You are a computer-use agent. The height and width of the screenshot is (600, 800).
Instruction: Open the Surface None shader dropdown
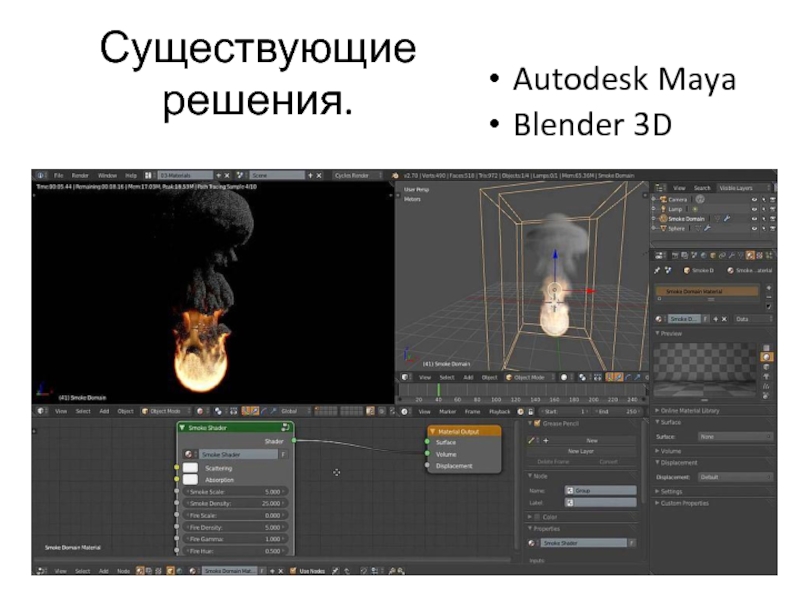coord(735,437)
